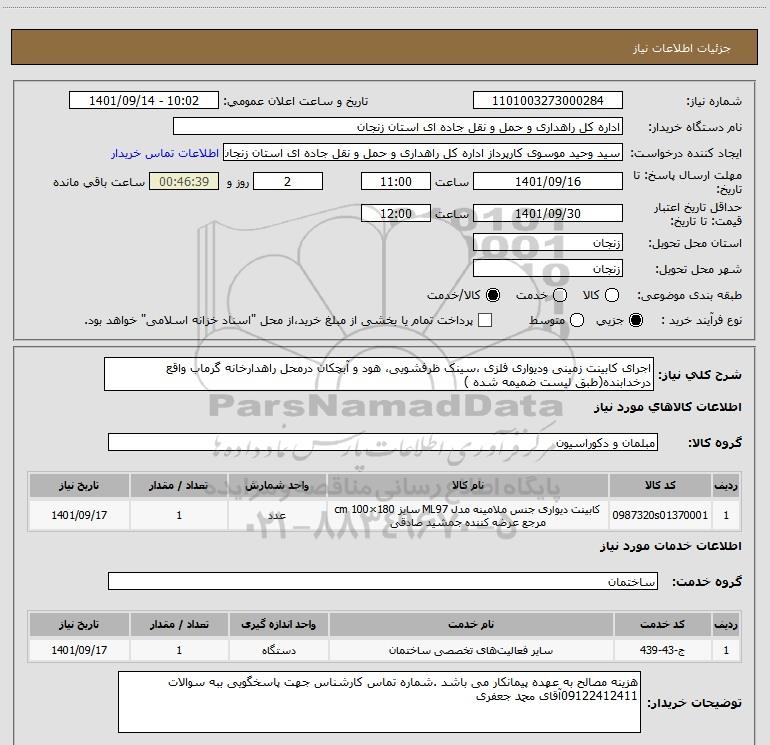Click the remaining time countdown 00:46:39
This screenshot has width=770, height=745.
pyautogui.click(x=184, y=181)
